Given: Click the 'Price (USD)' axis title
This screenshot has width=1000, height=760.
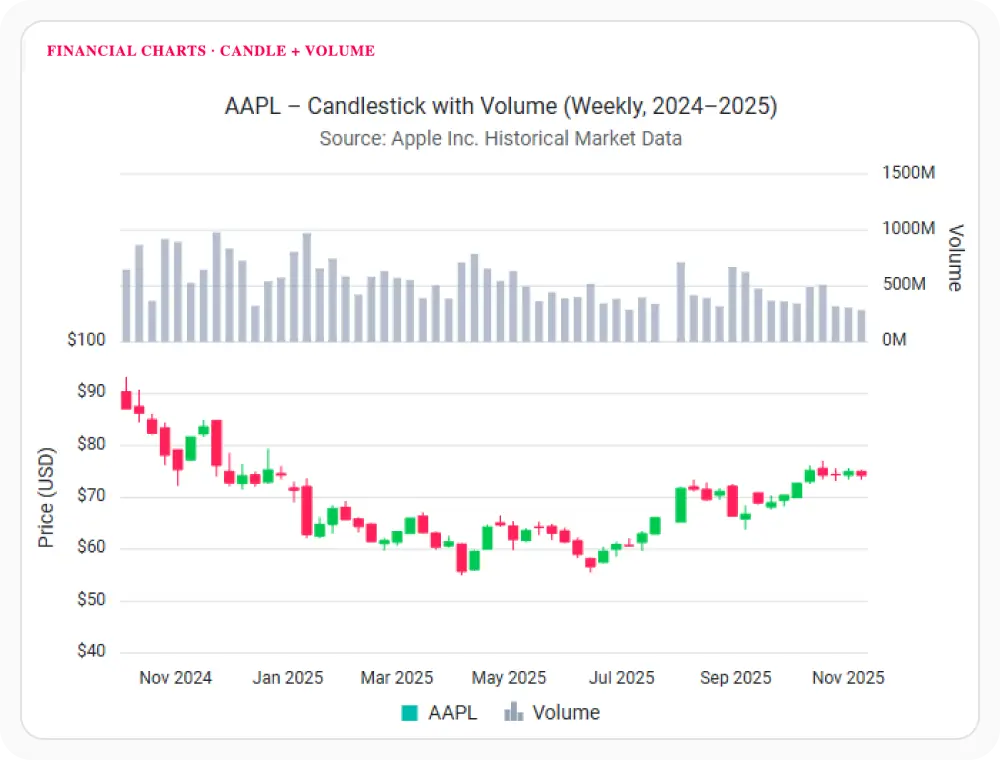Looking at the screenshot, I should point(46,497).
